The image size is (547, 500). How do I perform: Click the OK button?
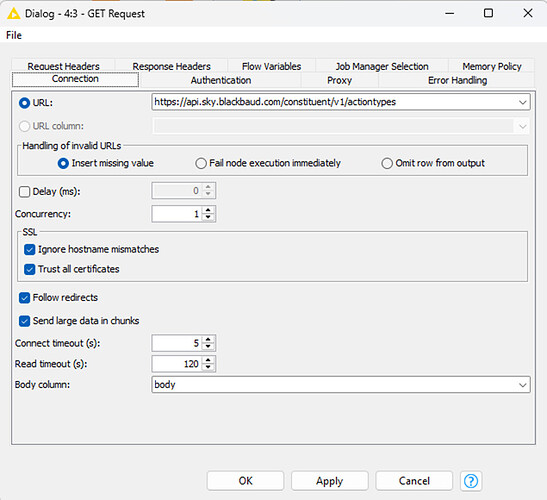(245, 481)
